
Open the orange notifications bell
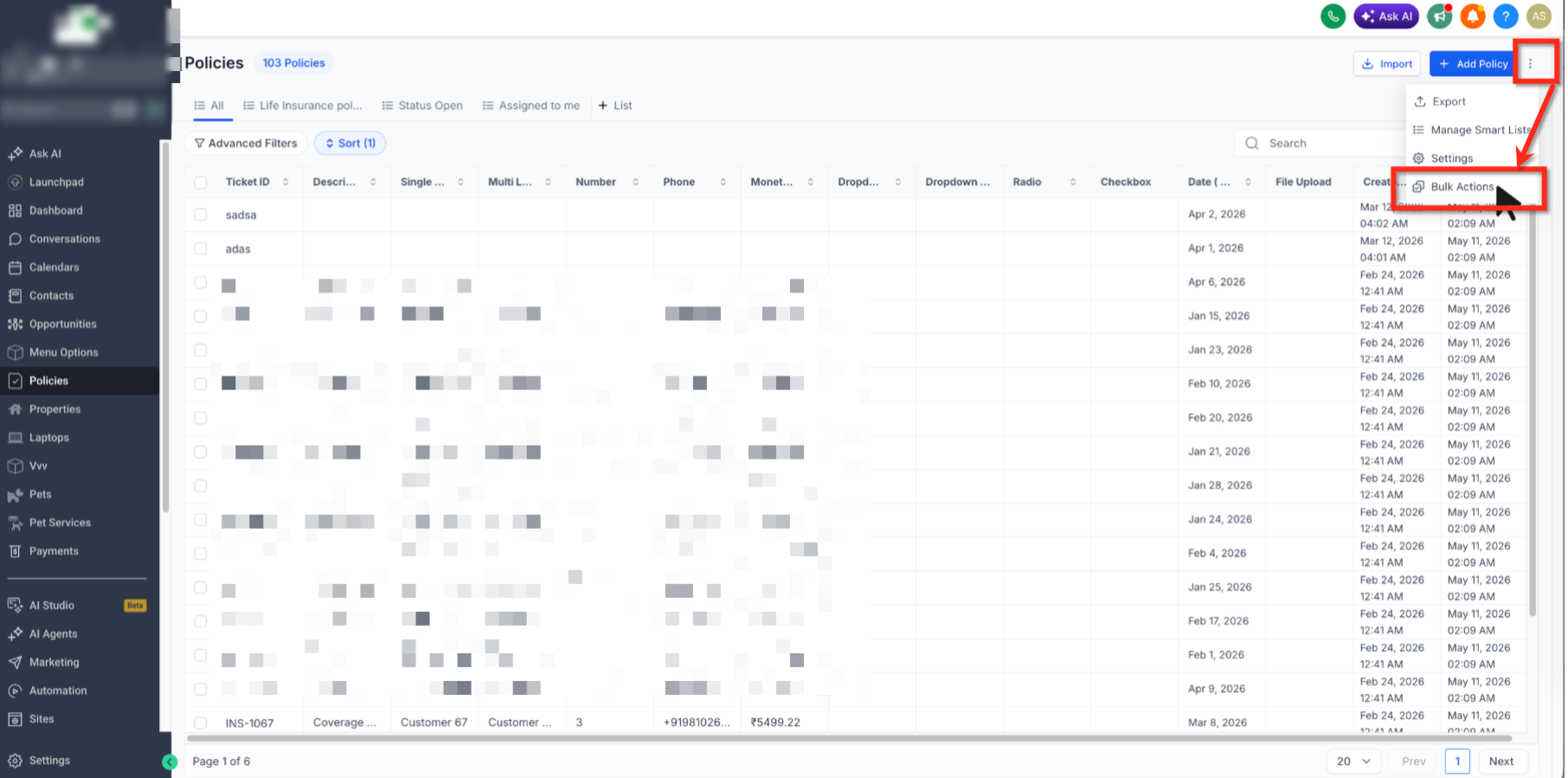[1473, 16]
